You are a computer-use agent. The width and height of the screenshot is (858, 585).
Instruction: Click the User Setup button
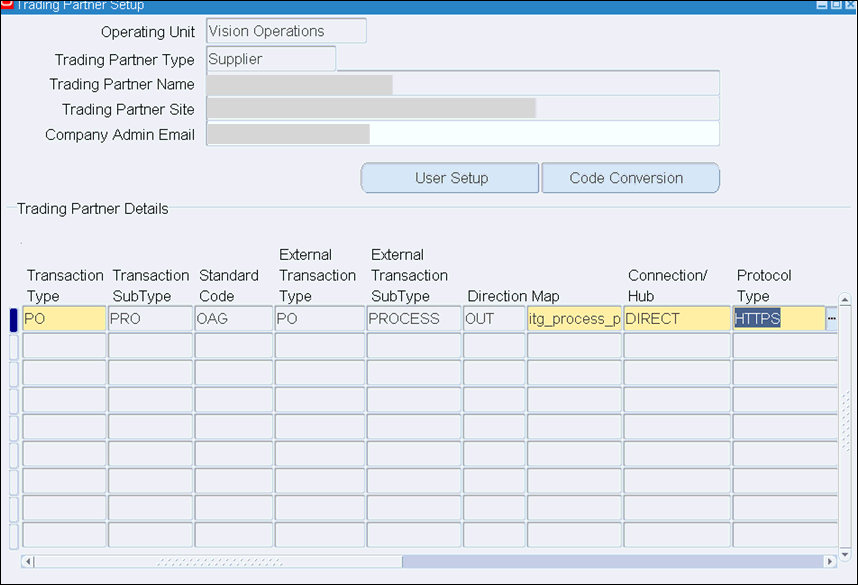[x=449, y=177]
